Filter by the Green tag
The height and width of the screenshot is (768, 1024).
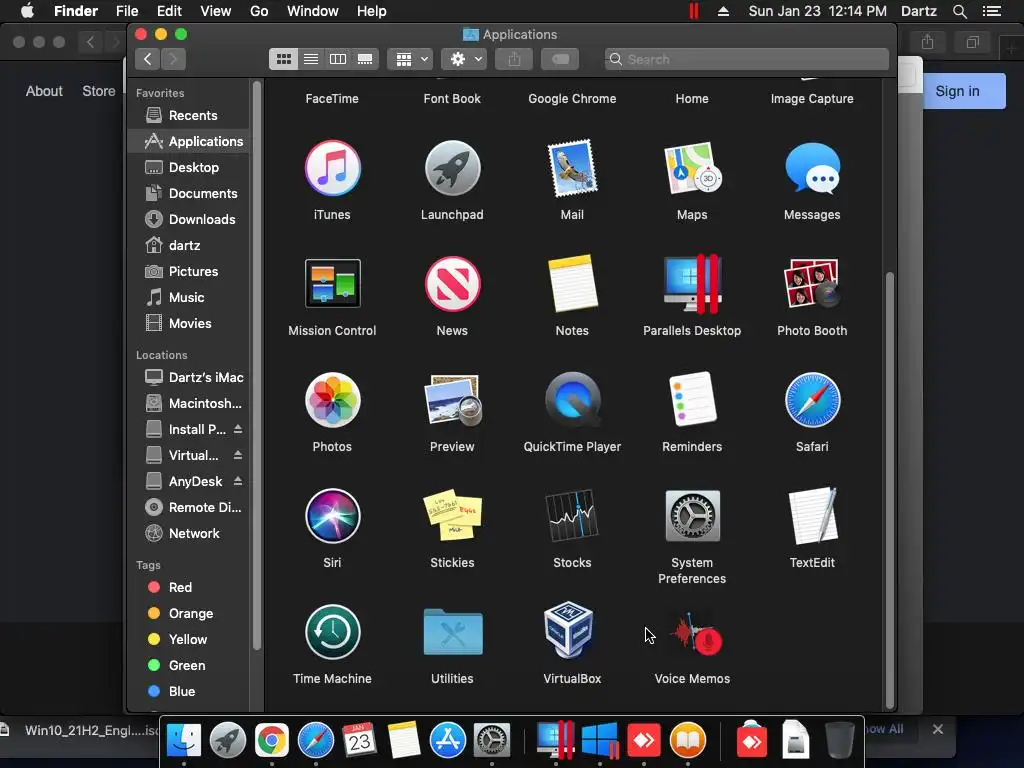[189, 665]
